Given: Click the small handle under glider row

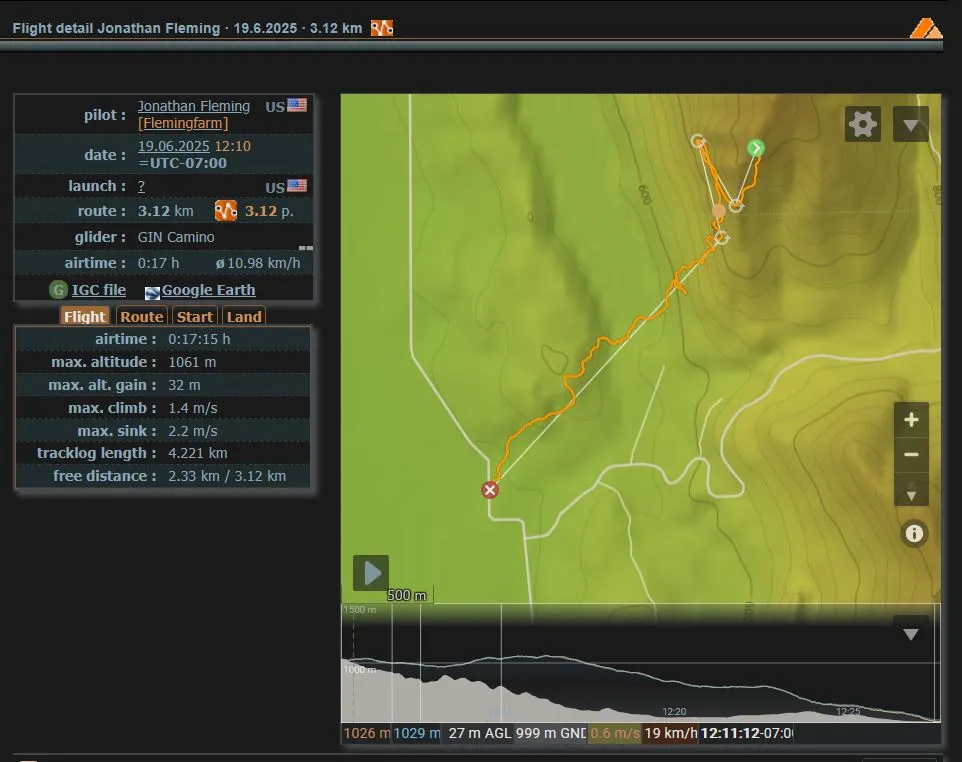Looking at the screenshot, I should tap(306, 248).
